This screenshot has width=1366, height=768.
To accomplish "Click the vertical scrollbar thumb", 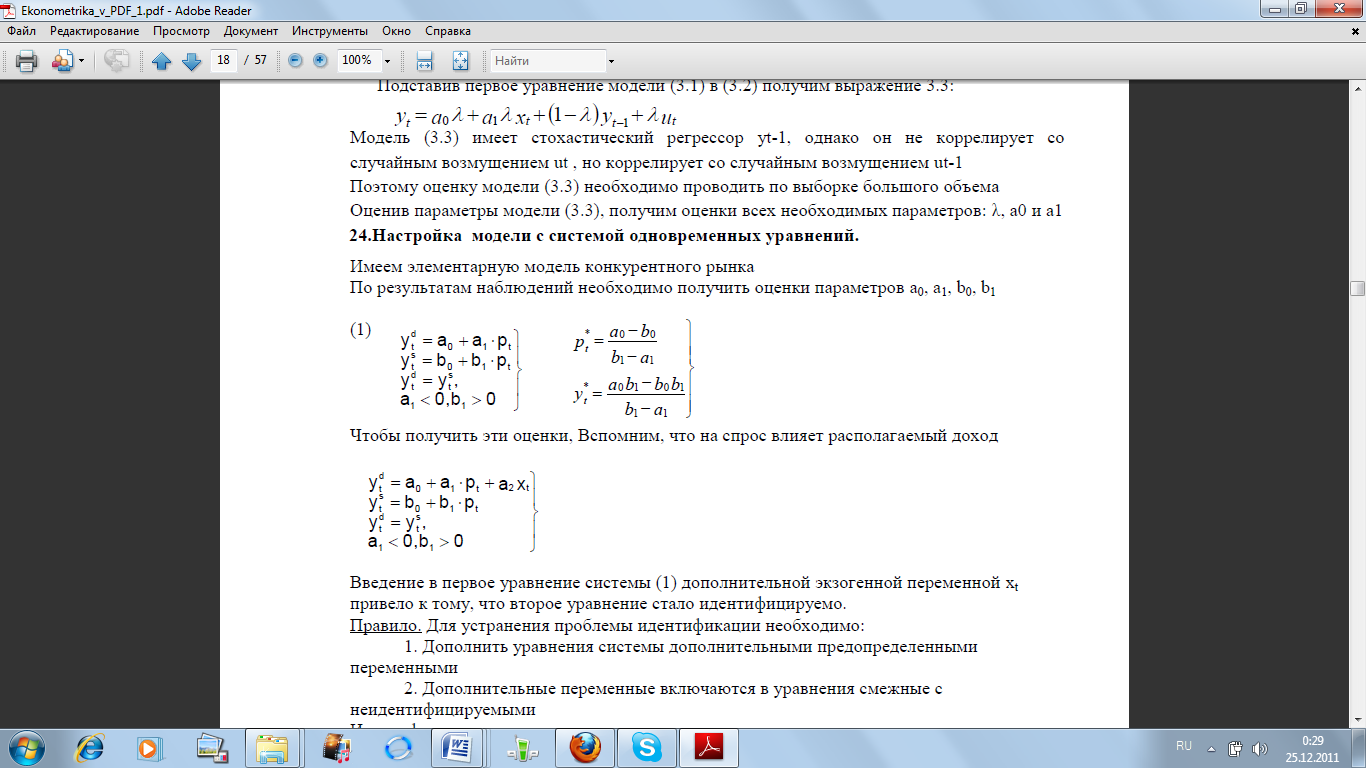I will coord(1357,289).
